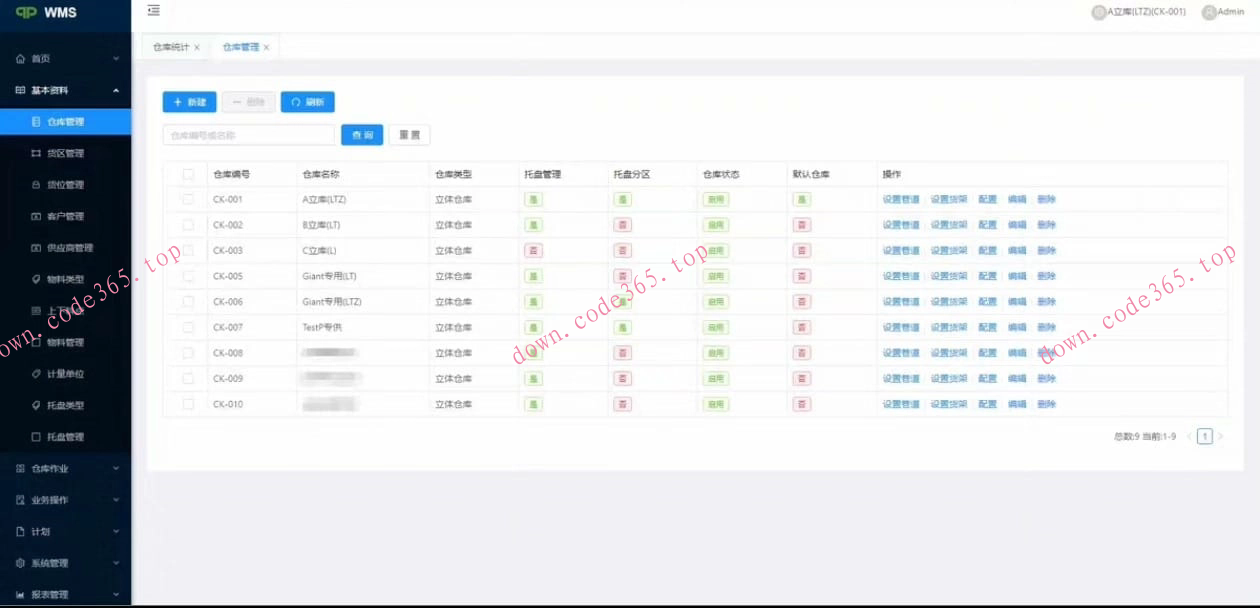1260x608 pixels.
Task: Select the checkbox for row CK-001
Action: point(188,199)
